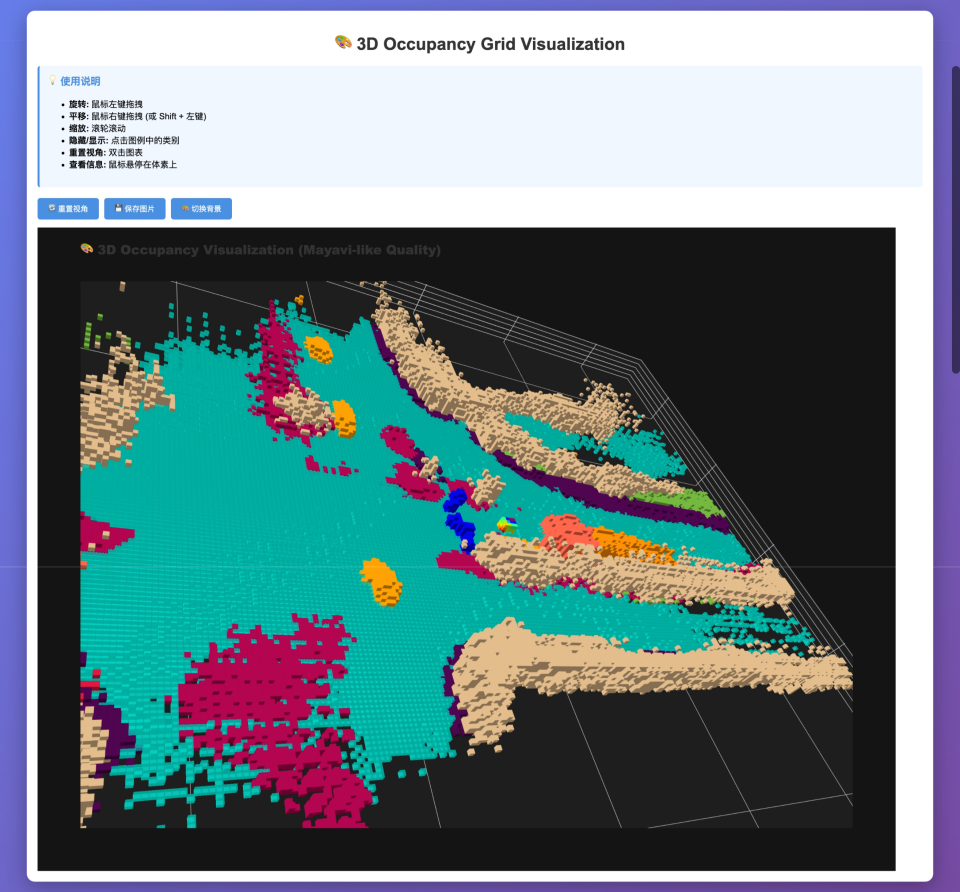The width and height of the screenshot is (960, 892).
Task: Pick the orange voxel blob on the lower teal road
Action: coord(385,581)
